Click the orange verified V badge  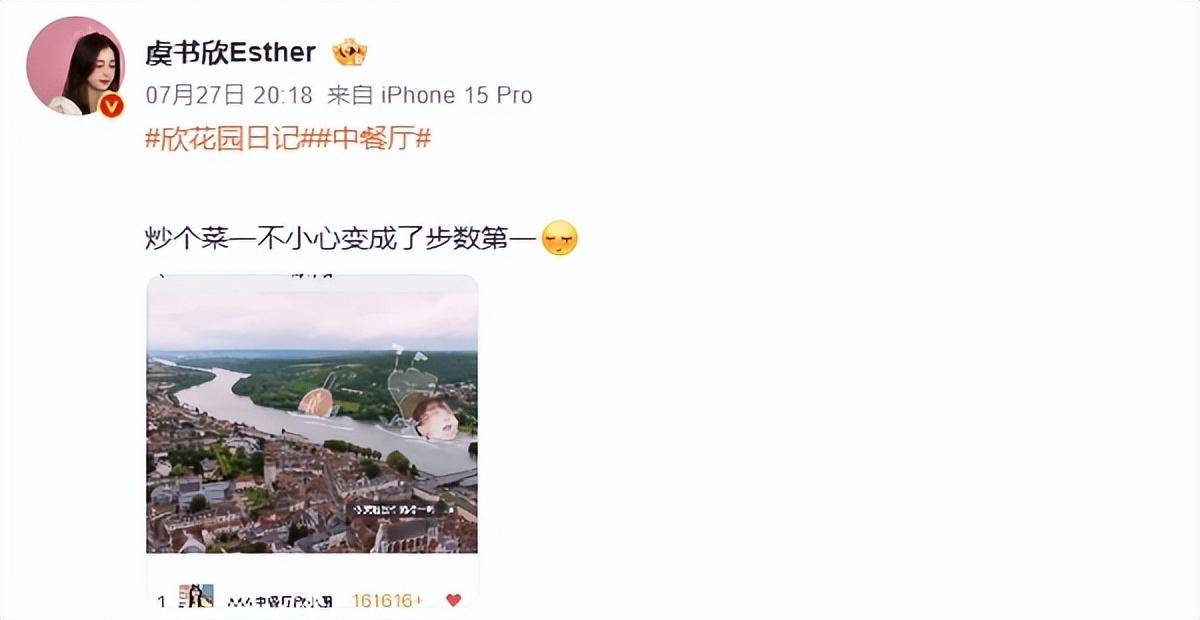point(111,105)
